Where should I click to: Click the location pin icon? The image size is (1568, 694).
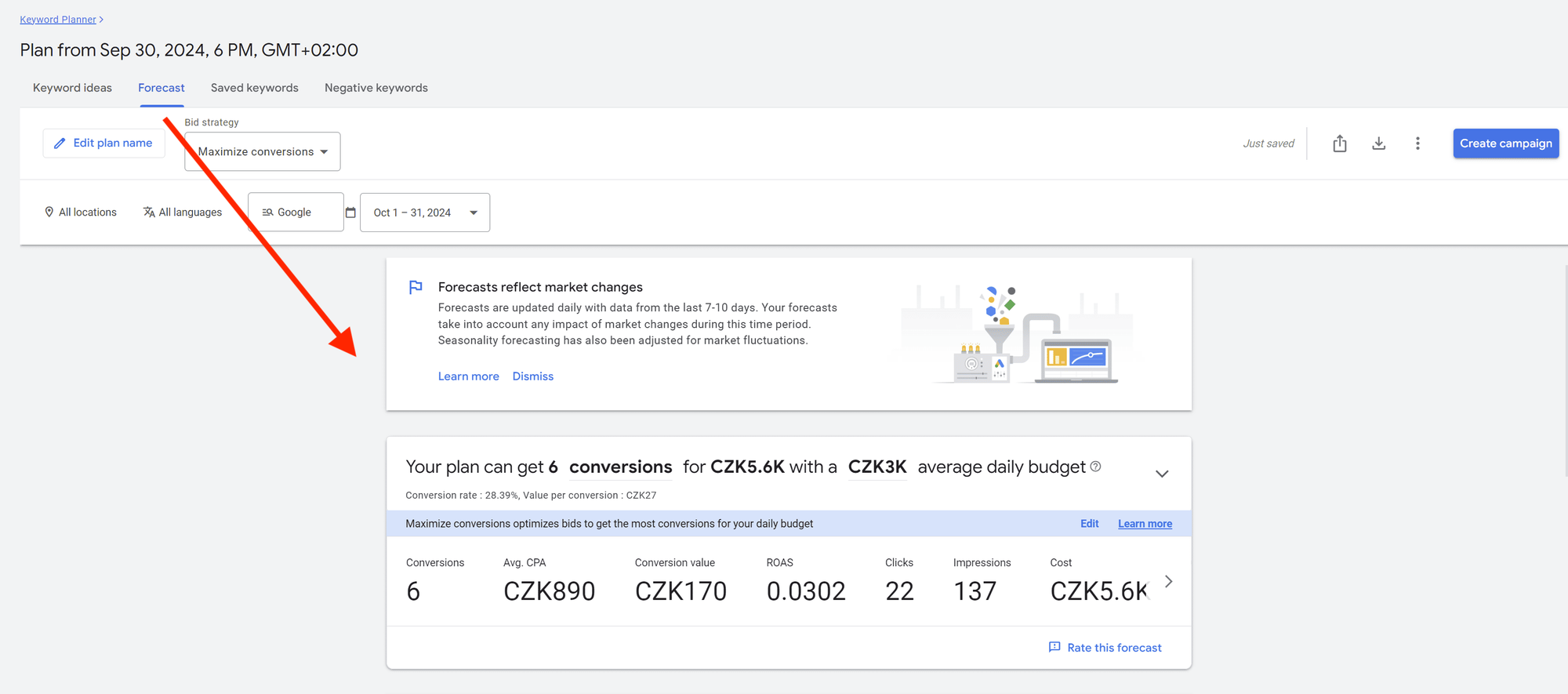tap(49, 212)
